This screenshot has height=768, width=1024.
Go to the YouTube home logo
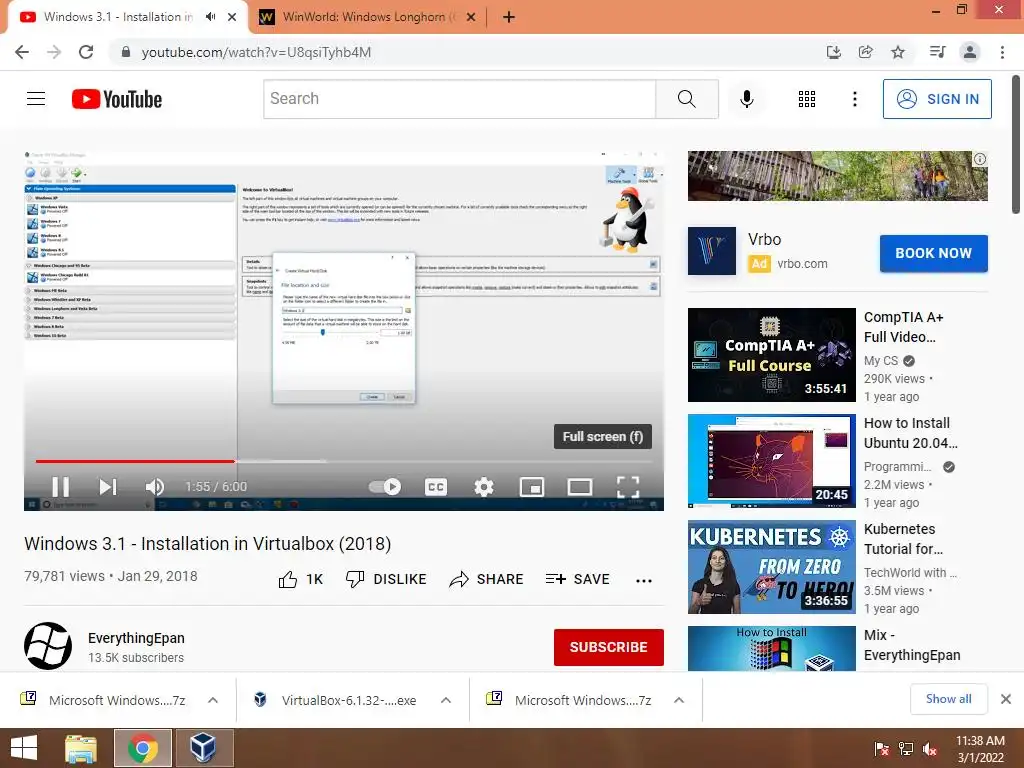117,99
